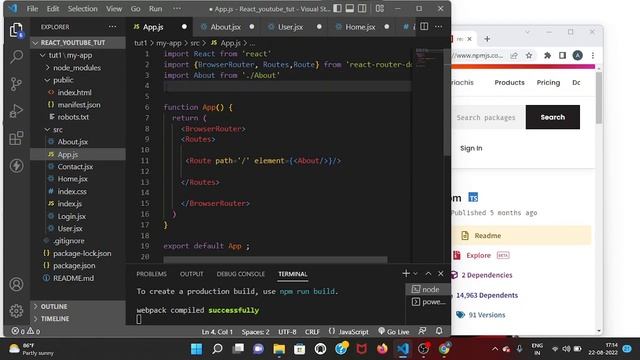The image size is (640, 360).
Task: Change end of line sequence CRLF
Action: pyautogui.click(x=312, y=331)
